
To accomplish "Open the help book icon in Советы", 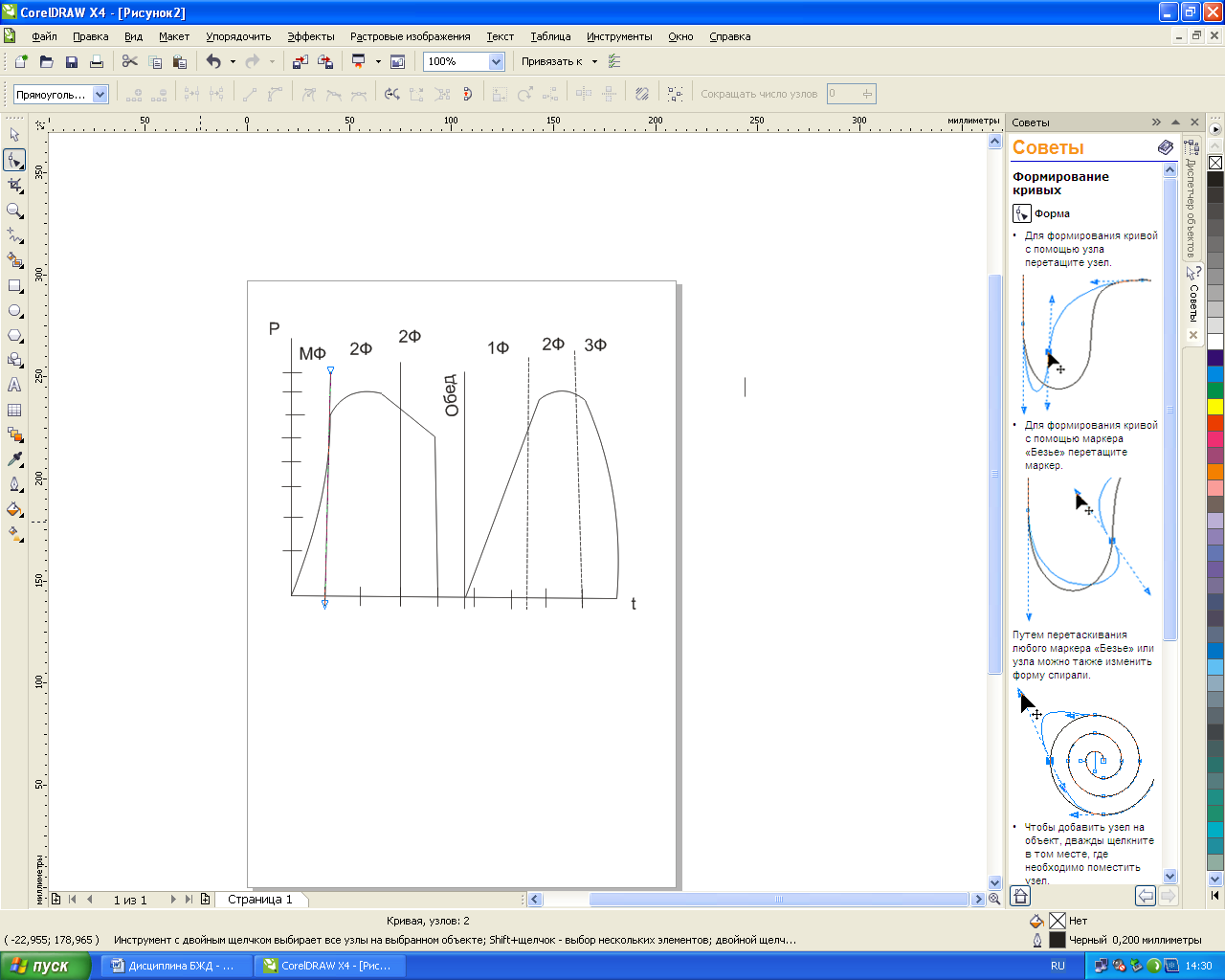I will [x=1165, y=147].
